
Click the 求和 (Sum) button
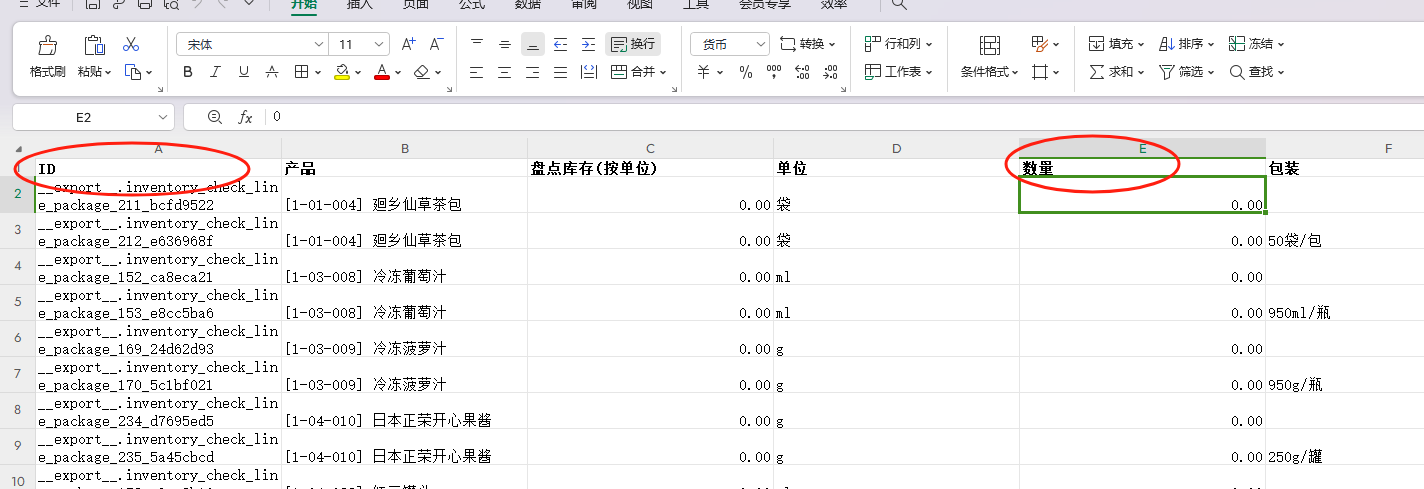1111,72
